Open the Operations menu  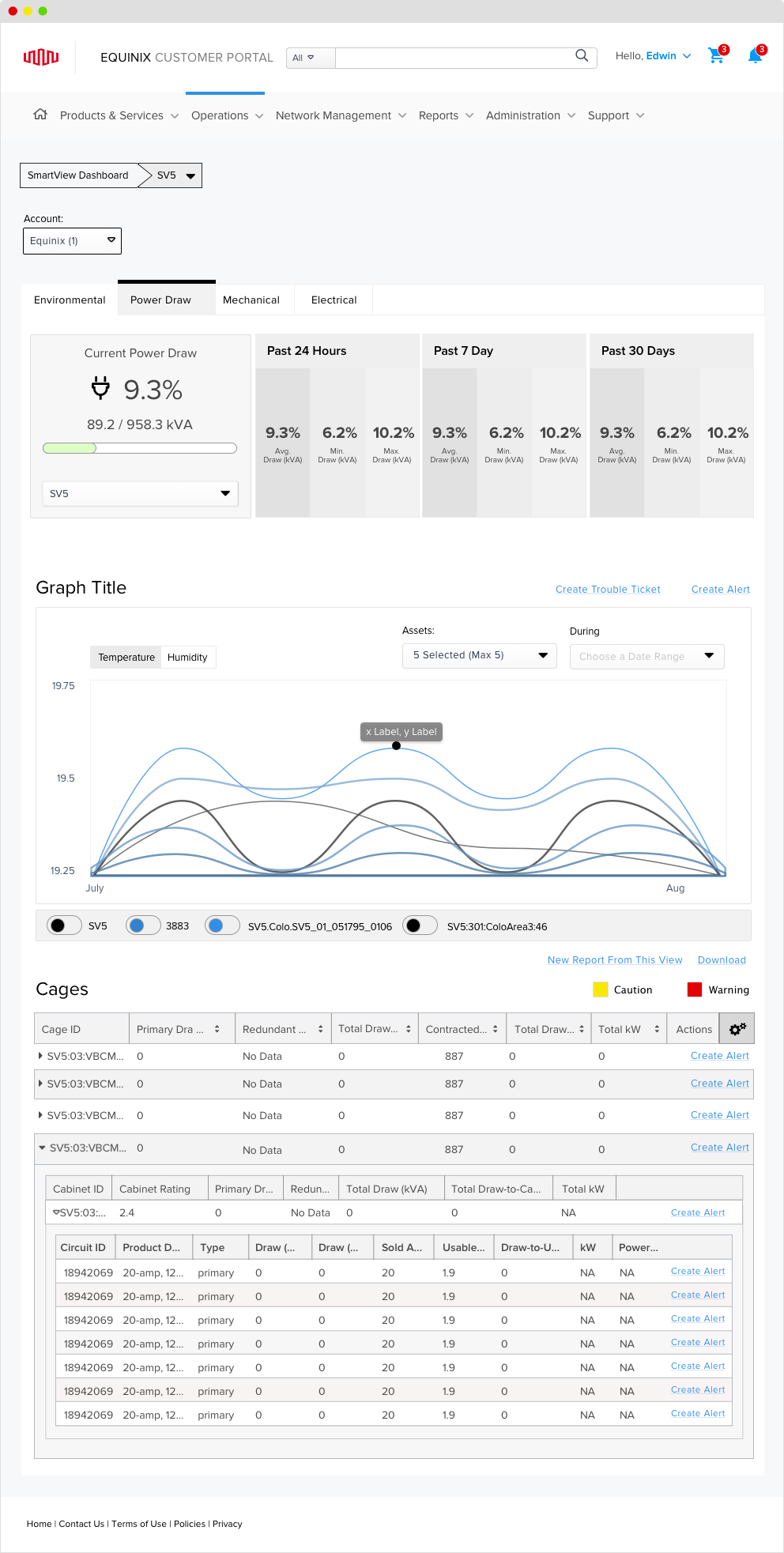coord(227,115)
